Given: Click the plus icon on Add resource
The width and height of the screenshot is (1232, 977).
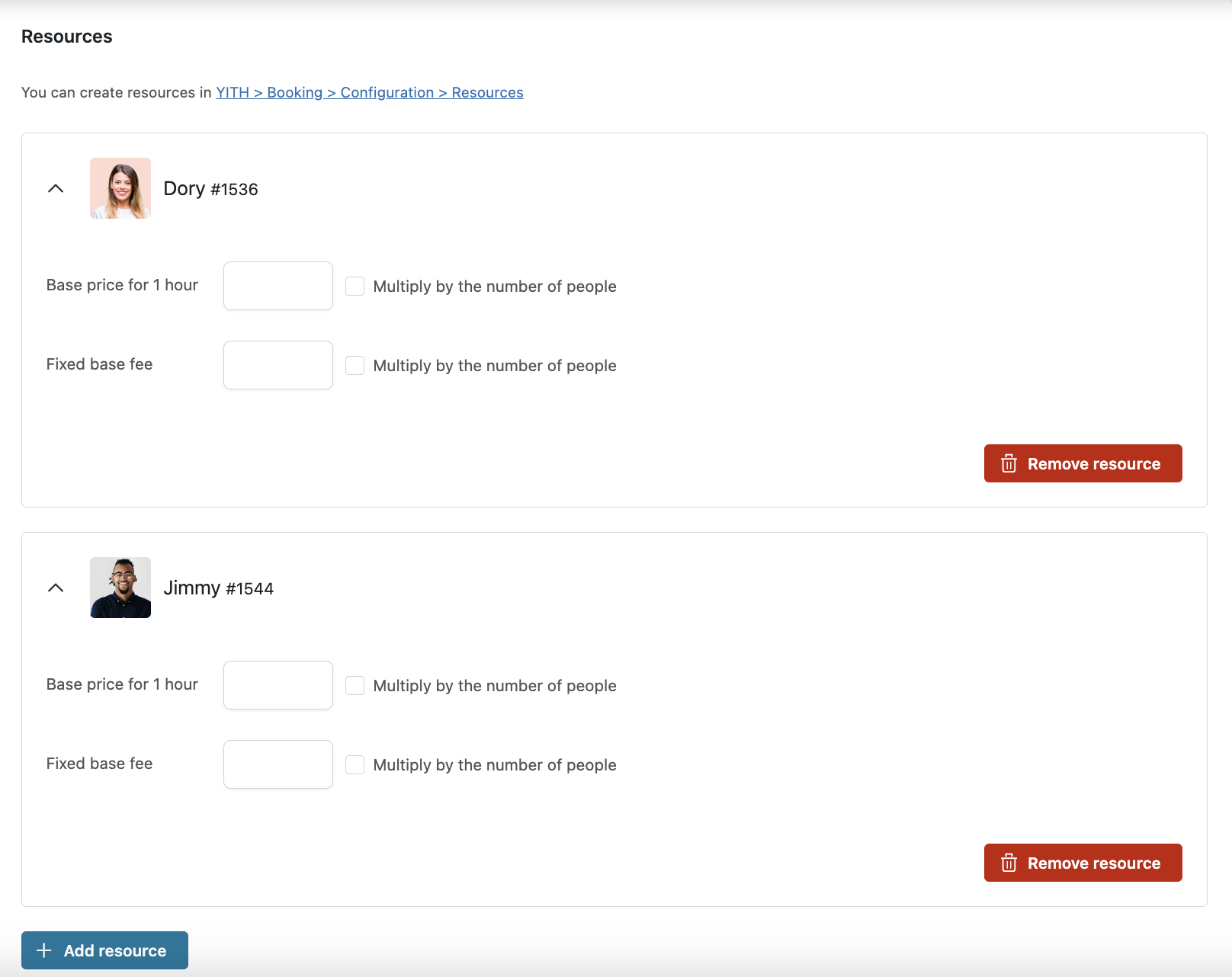Looking at the screenshot, I should coord(44,950).
